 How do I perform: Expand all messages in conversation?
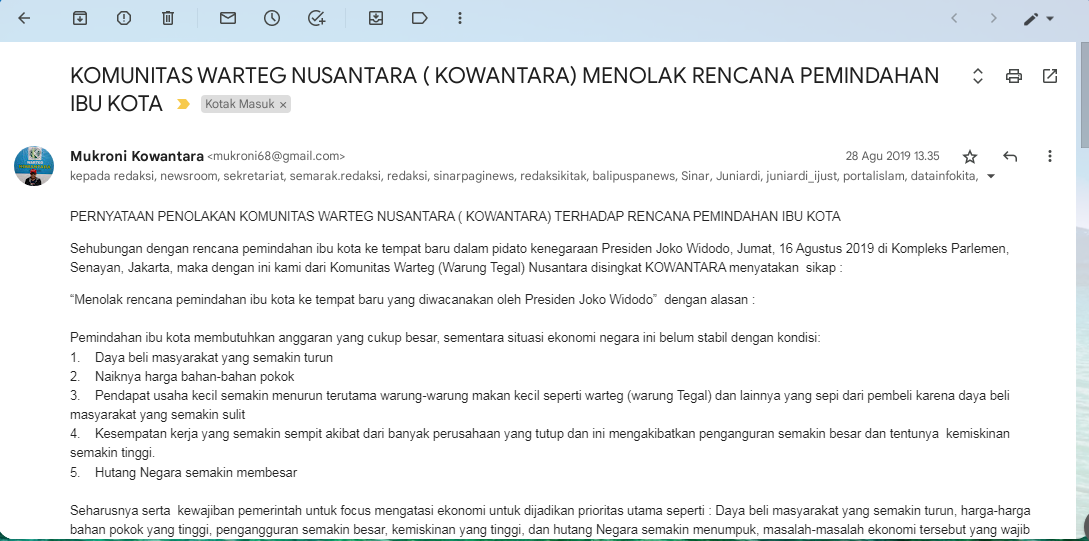pyautogui.click(x=978, y=76)
